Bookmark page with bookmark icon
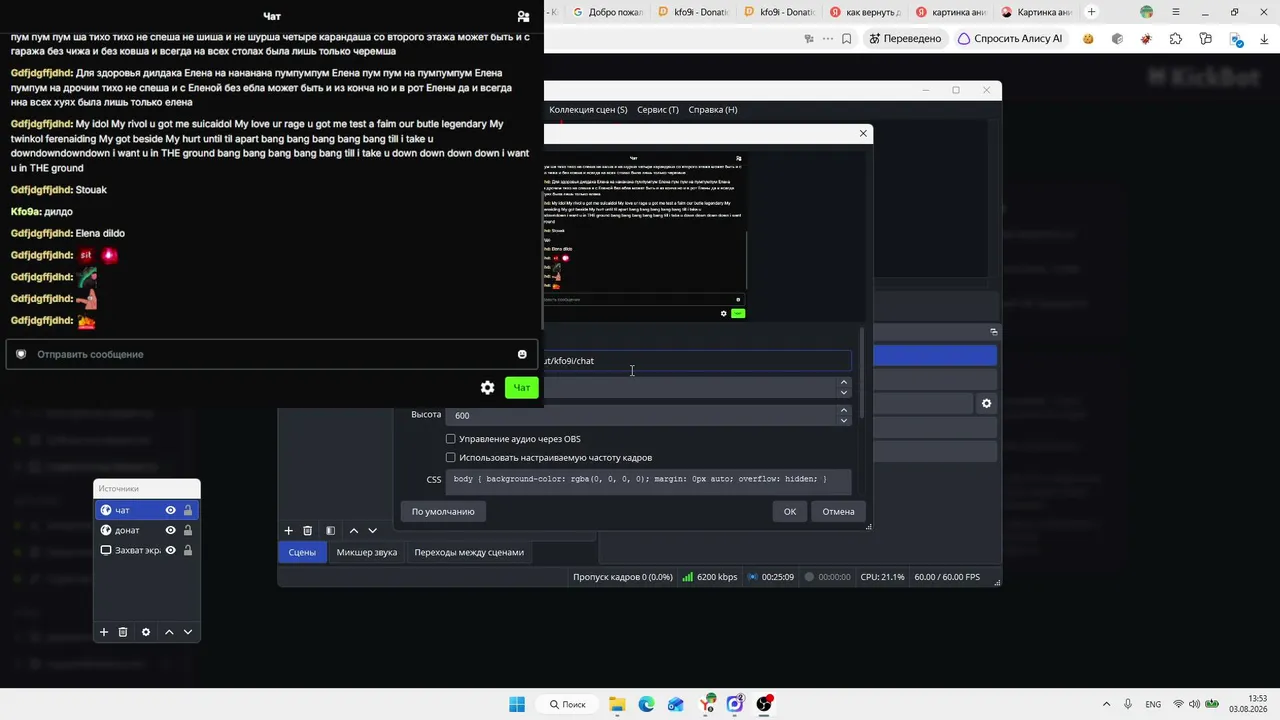The height and width of the screenshot is (720, 1280). 846,39
